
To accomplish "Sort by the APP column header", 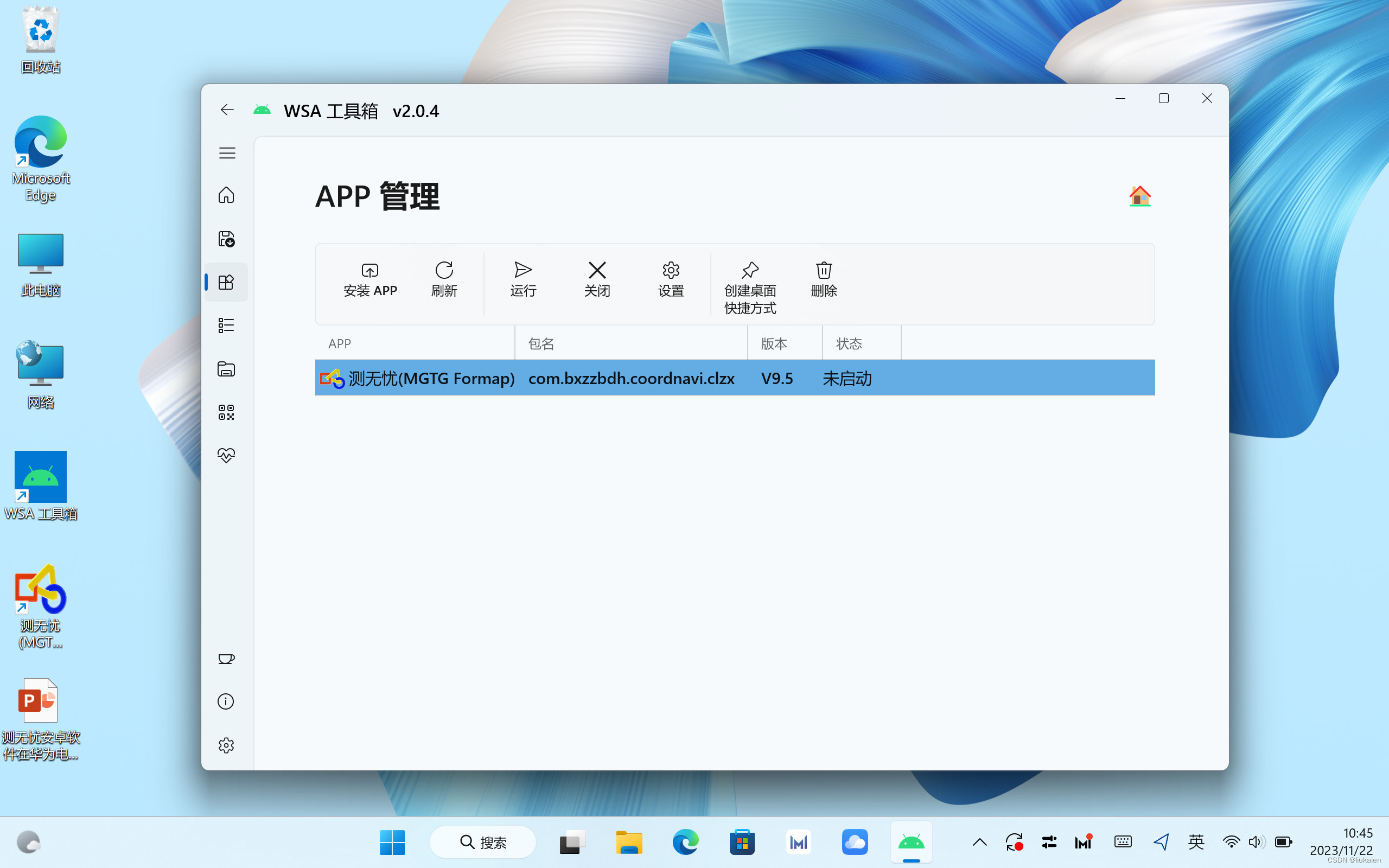I will (x=415, y=343).
